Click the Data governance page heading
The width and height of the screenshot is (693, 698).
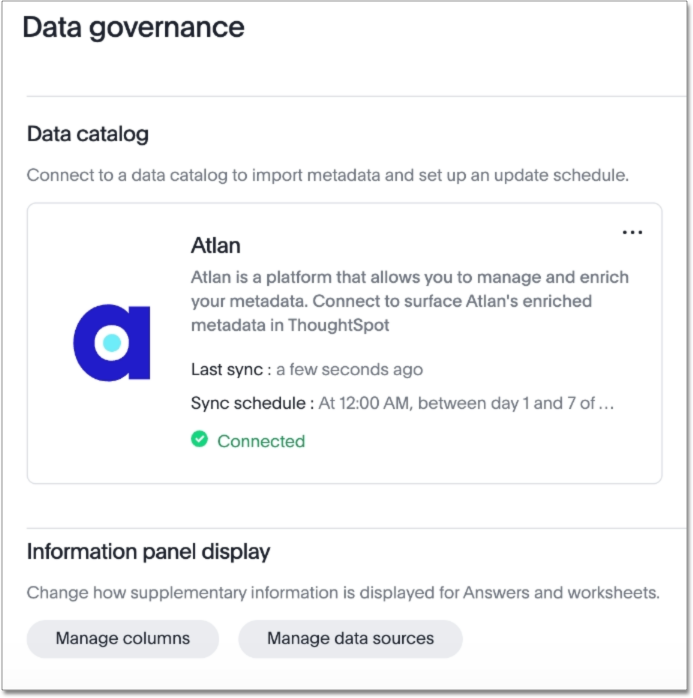133,27
